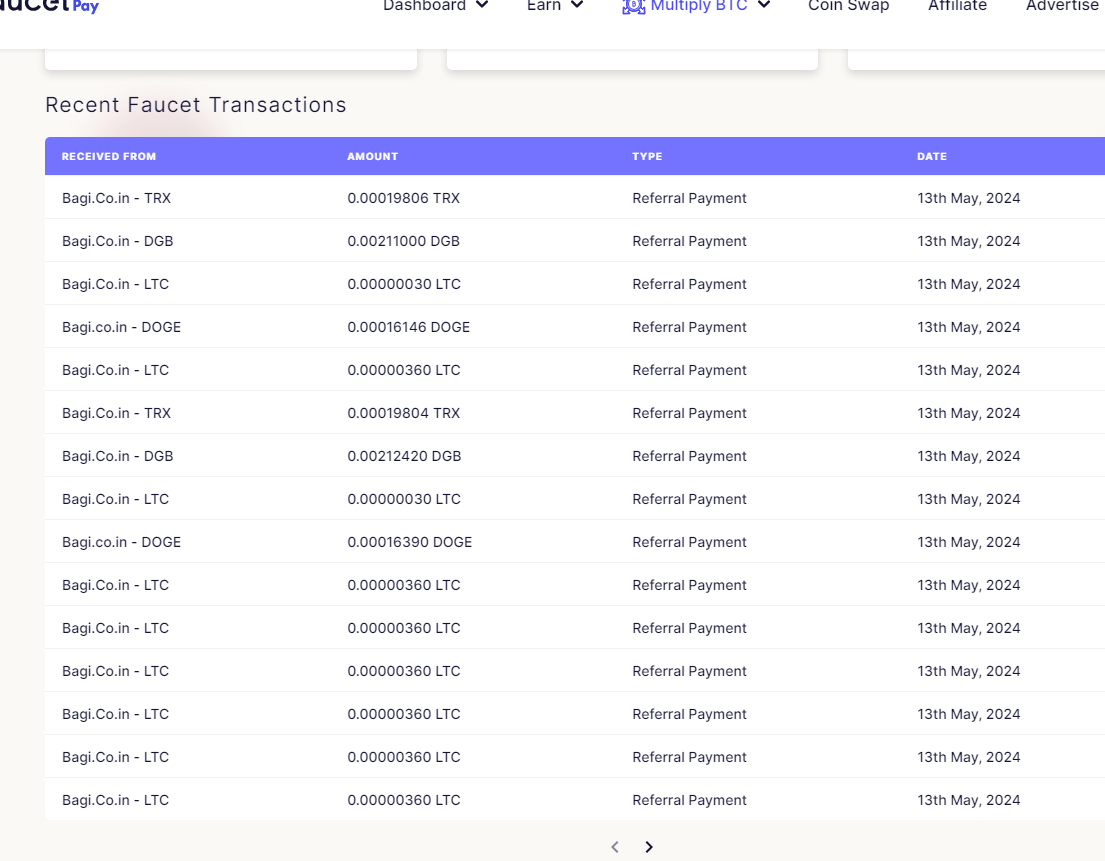Click the Multiply BTC bitcoin icon
Viewport: 1105px width, 861px height.
click(x=634, y=6)
